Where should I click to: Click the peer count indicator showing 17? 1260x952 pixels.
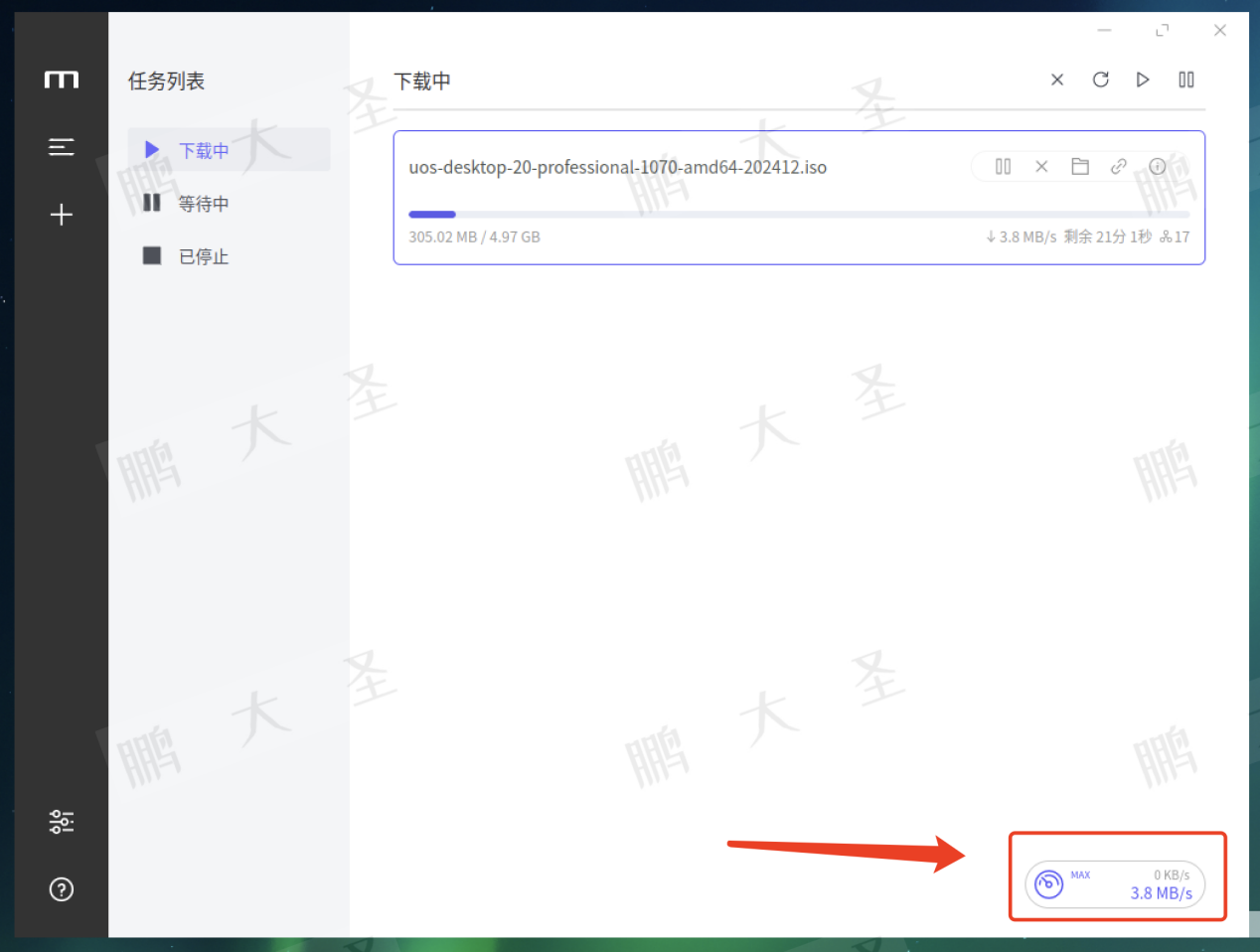[1174, 237]
